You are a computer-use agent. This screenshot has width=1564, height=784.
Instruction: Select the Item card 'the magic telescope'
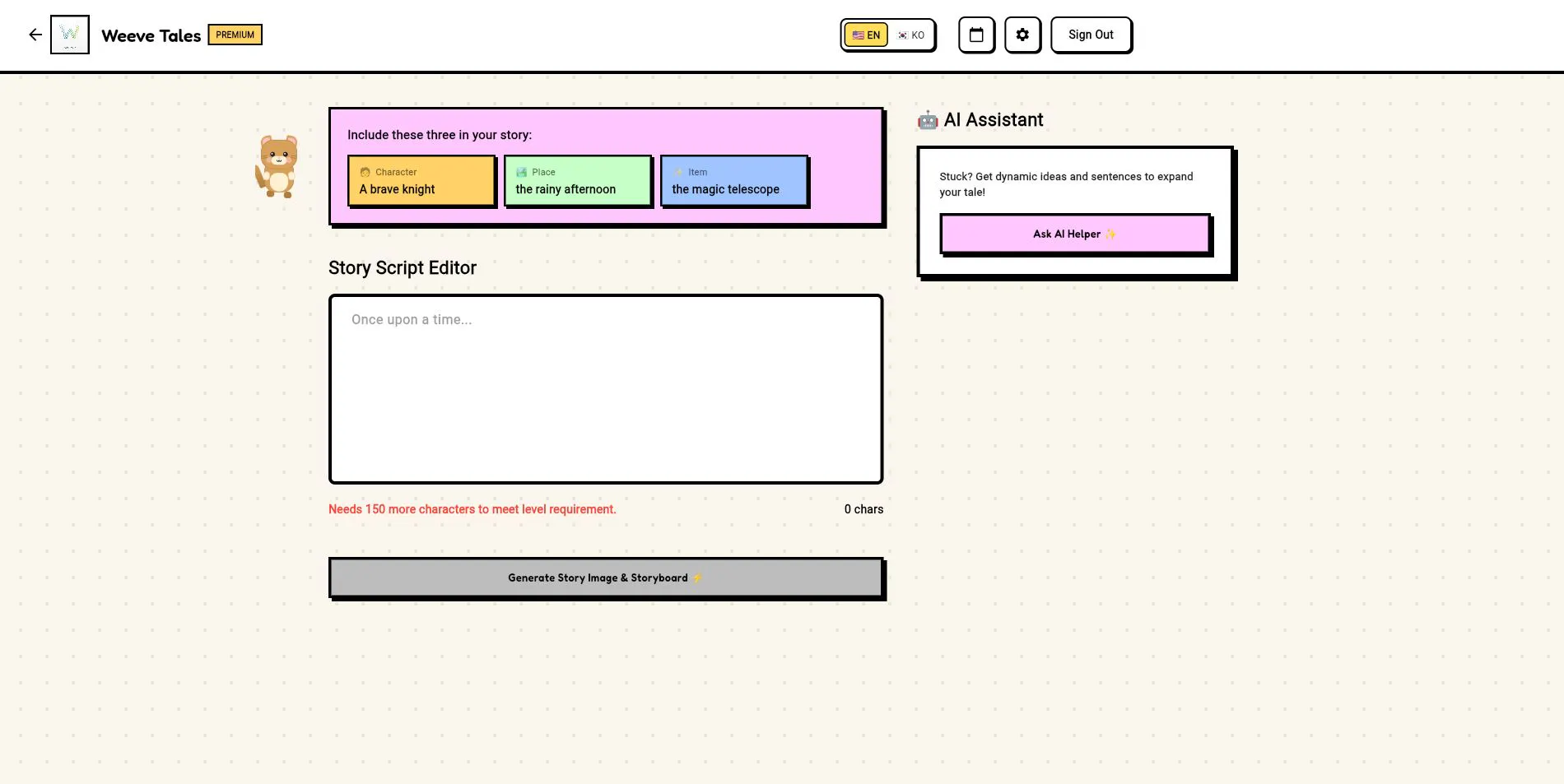(734, 180)
